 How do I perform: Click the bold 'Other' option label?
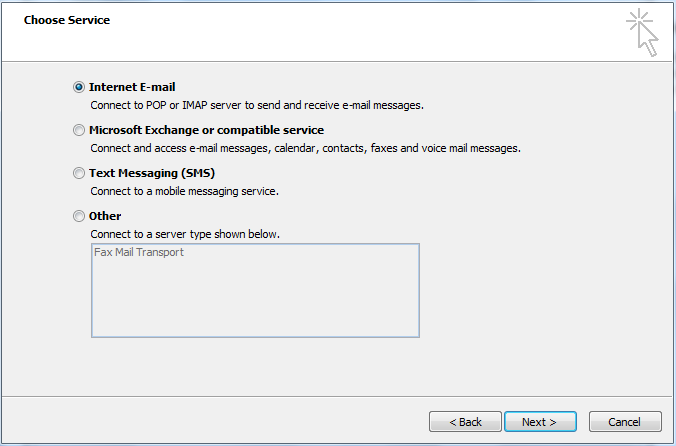[x=105, y=216]
